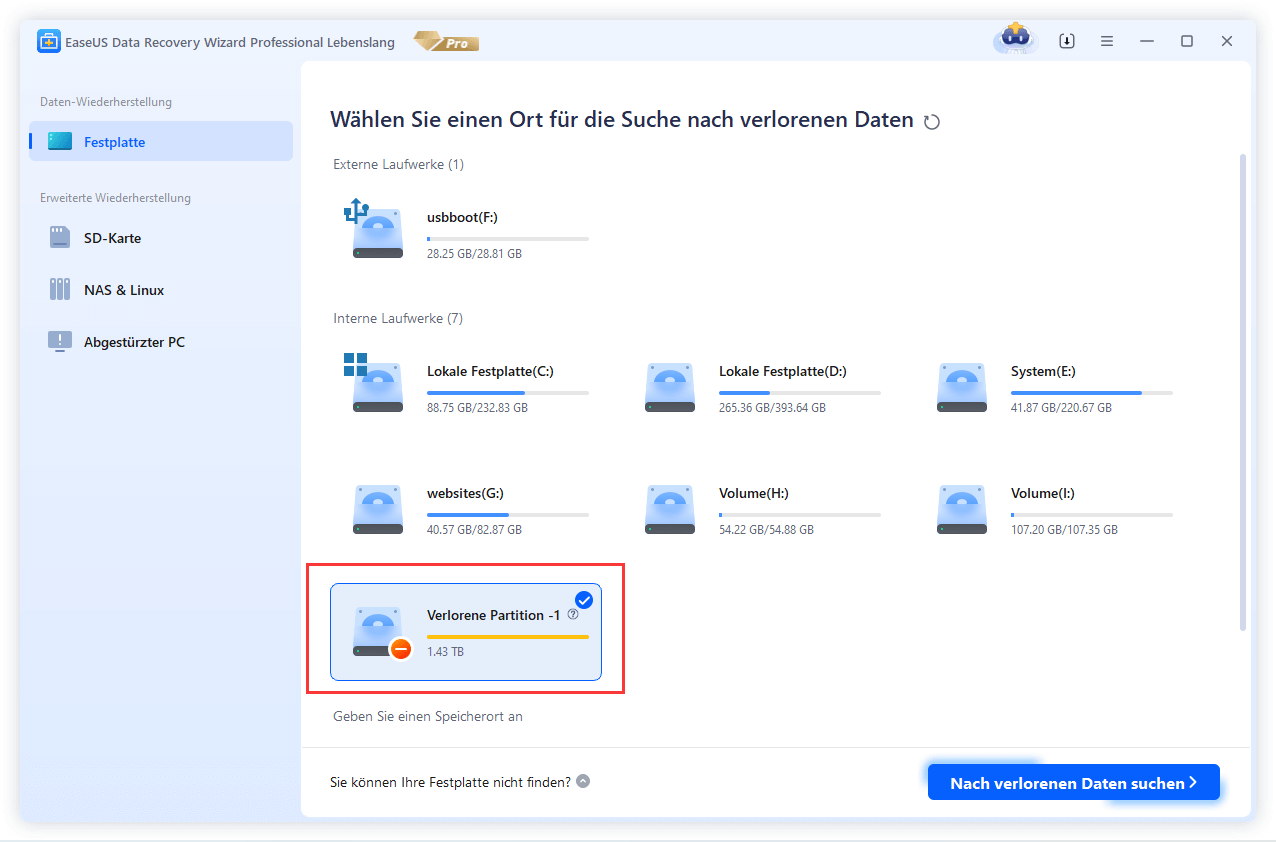Click the NAS & Linux sidebar icon
1276x842 pixels.
(x=60, y=290)
